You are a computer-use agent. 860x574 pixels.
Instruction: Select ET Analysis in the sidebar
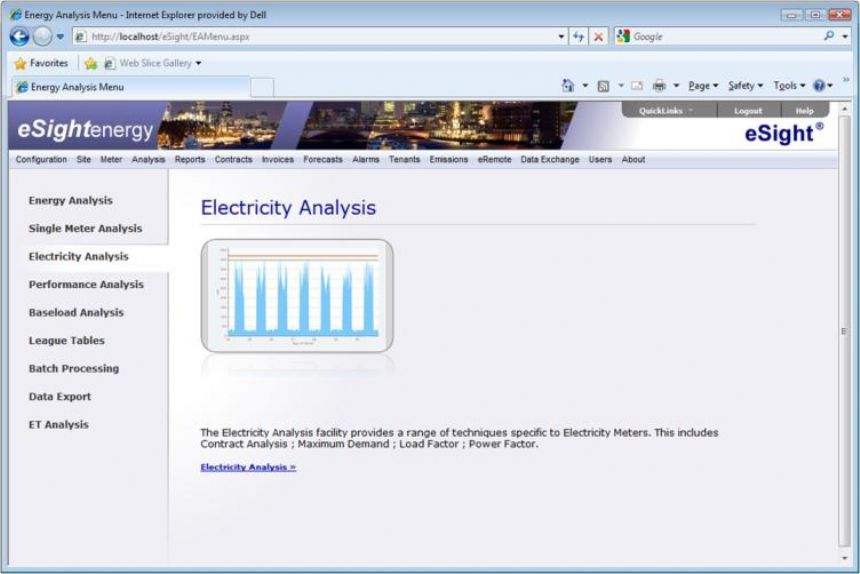click(58, 424)
